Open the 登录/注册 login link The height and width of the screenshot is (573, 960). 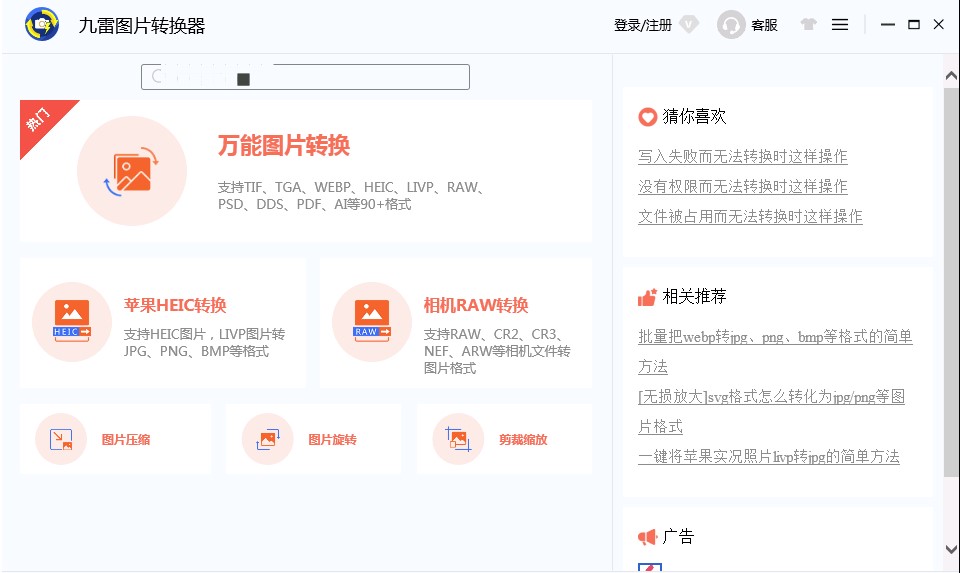642,25
